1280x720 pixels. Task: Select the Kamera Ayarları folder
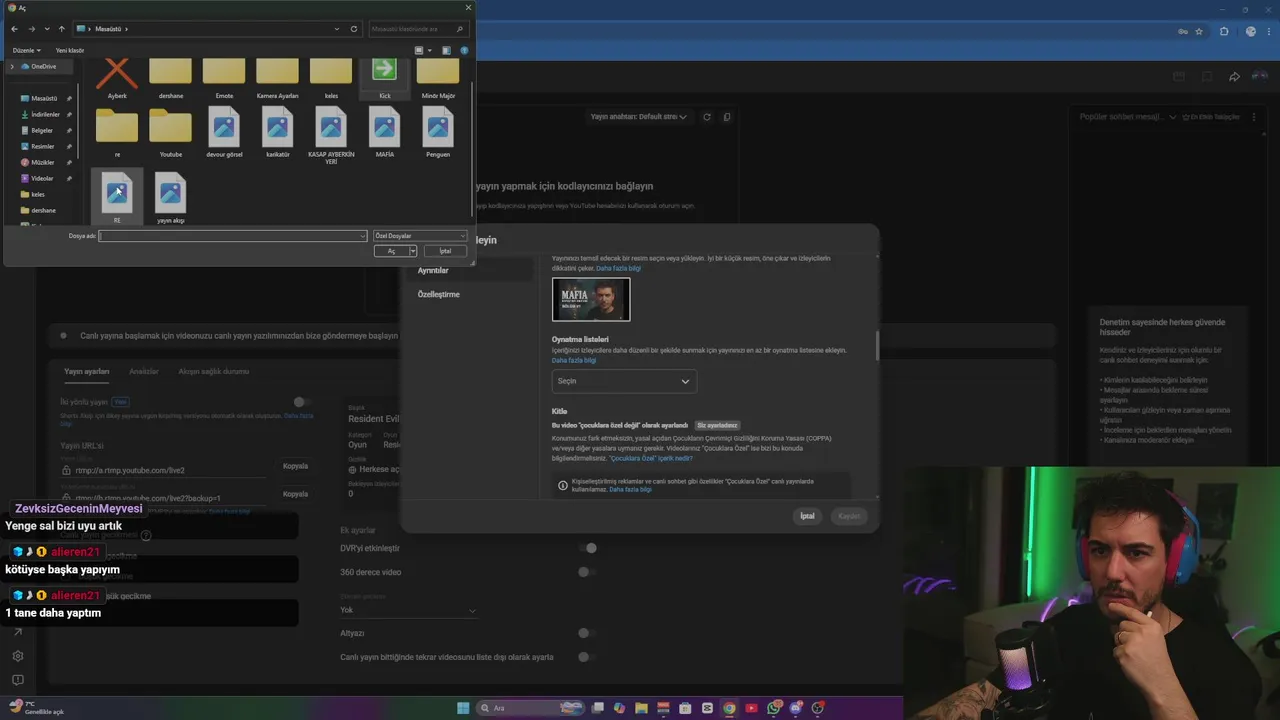(278, 77)
